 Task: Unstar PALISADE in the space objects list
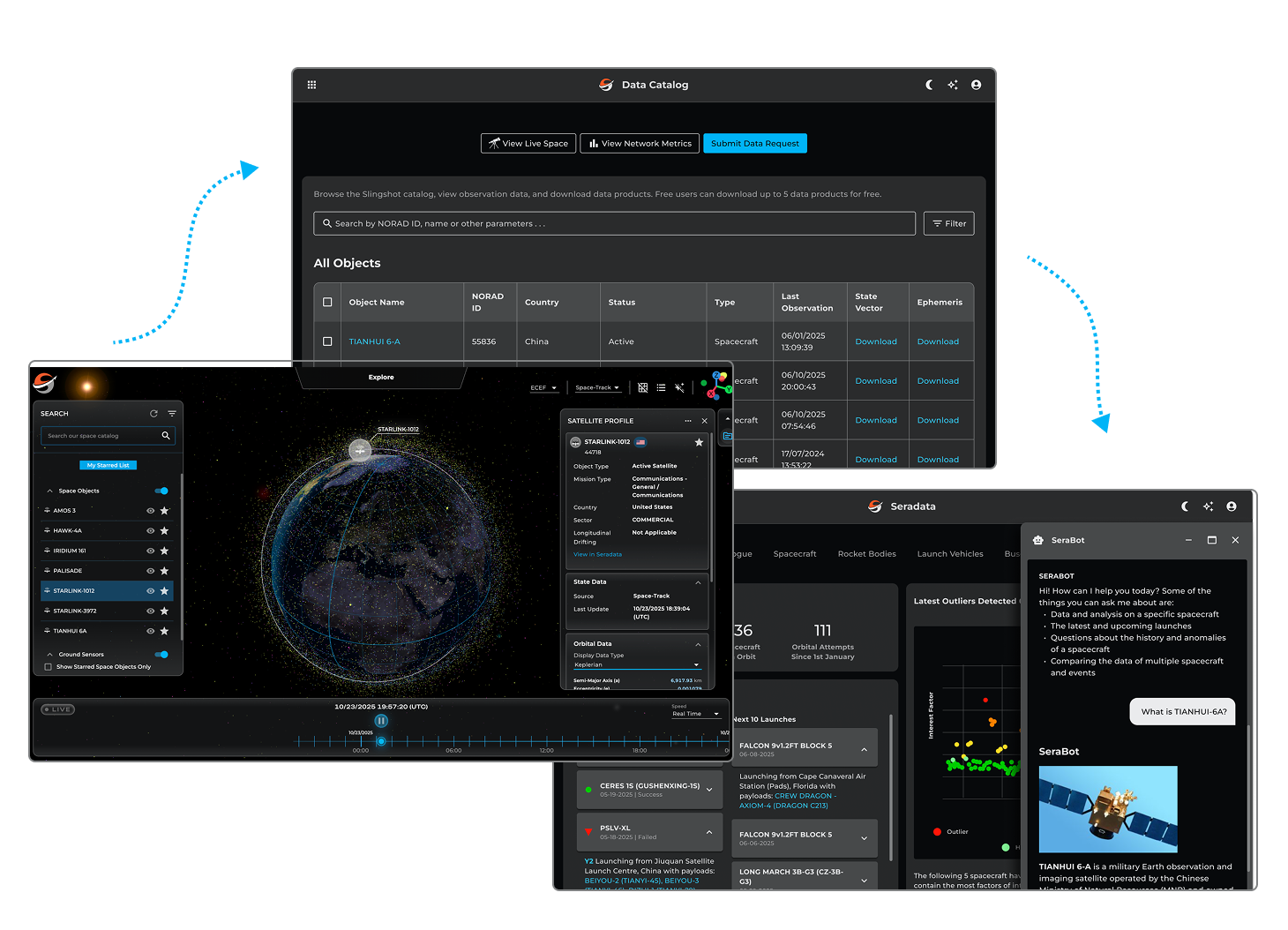pos(164,571)
